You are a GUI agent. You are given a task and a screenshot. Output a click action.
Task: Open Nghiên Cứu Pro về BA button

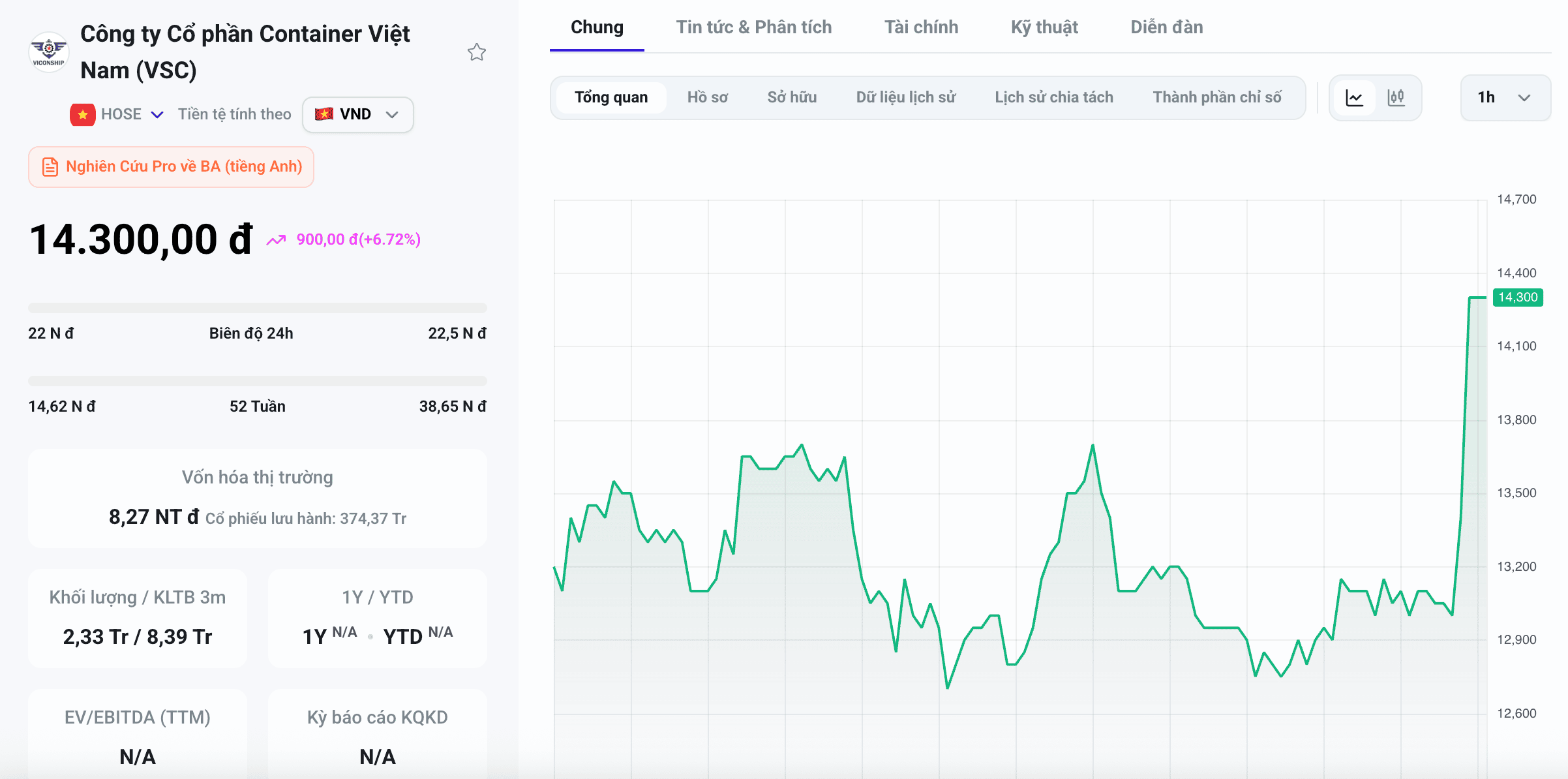tap(171, 167)
